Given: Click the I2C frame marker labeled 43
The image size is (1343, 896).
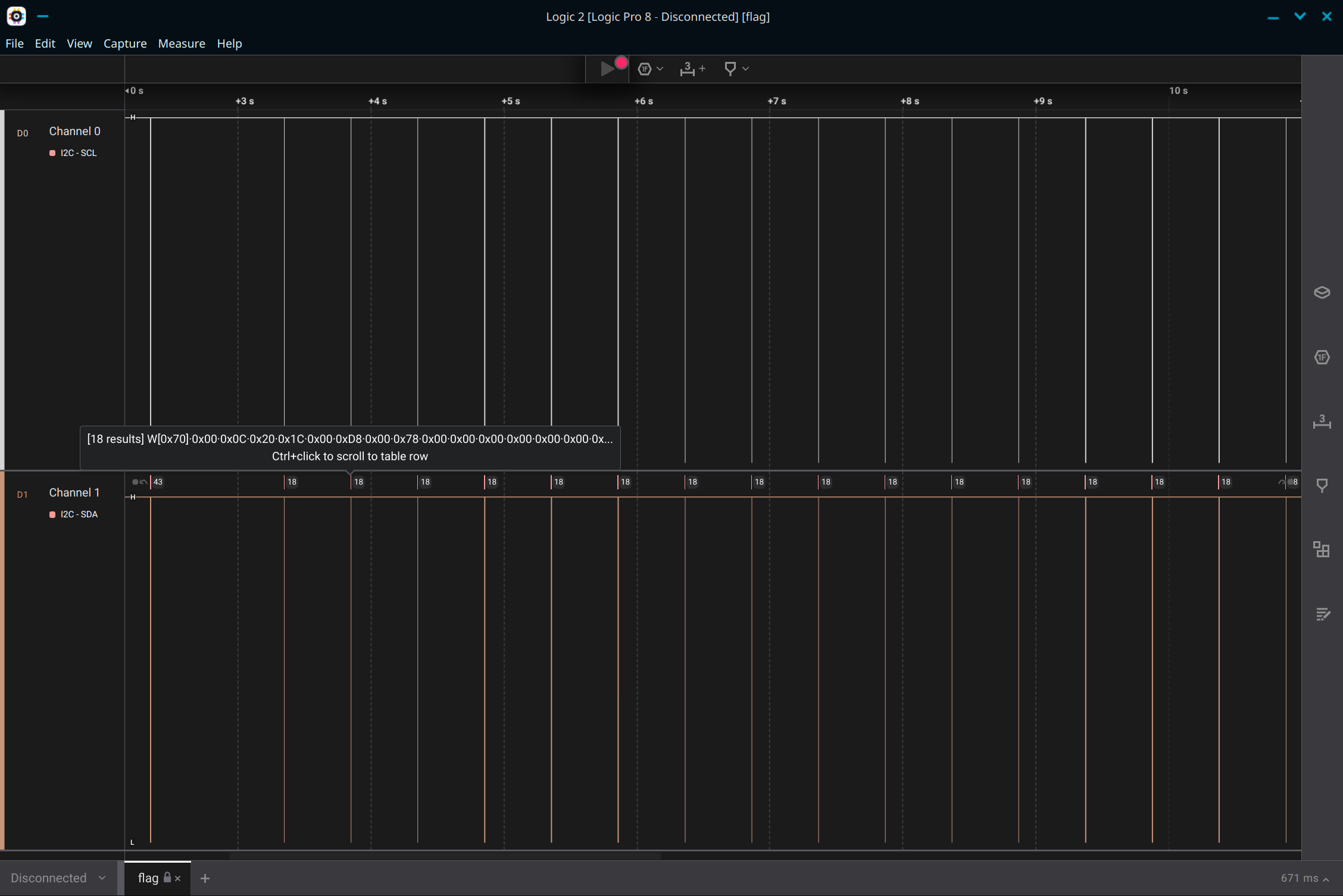Looking at the screenshot, I should click(x=158, y=482).
